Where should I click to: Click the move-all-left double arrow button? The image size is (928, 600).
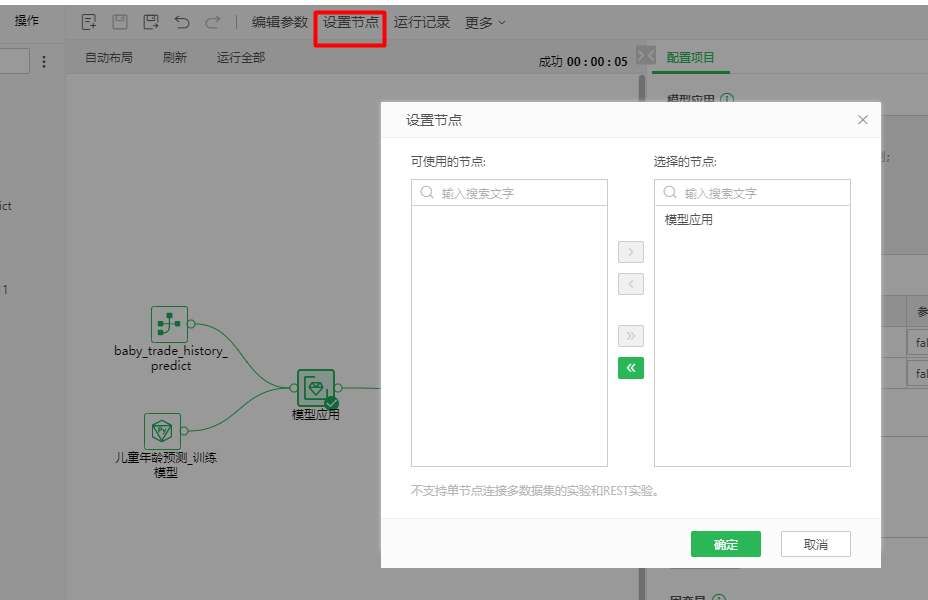(631, 368)
